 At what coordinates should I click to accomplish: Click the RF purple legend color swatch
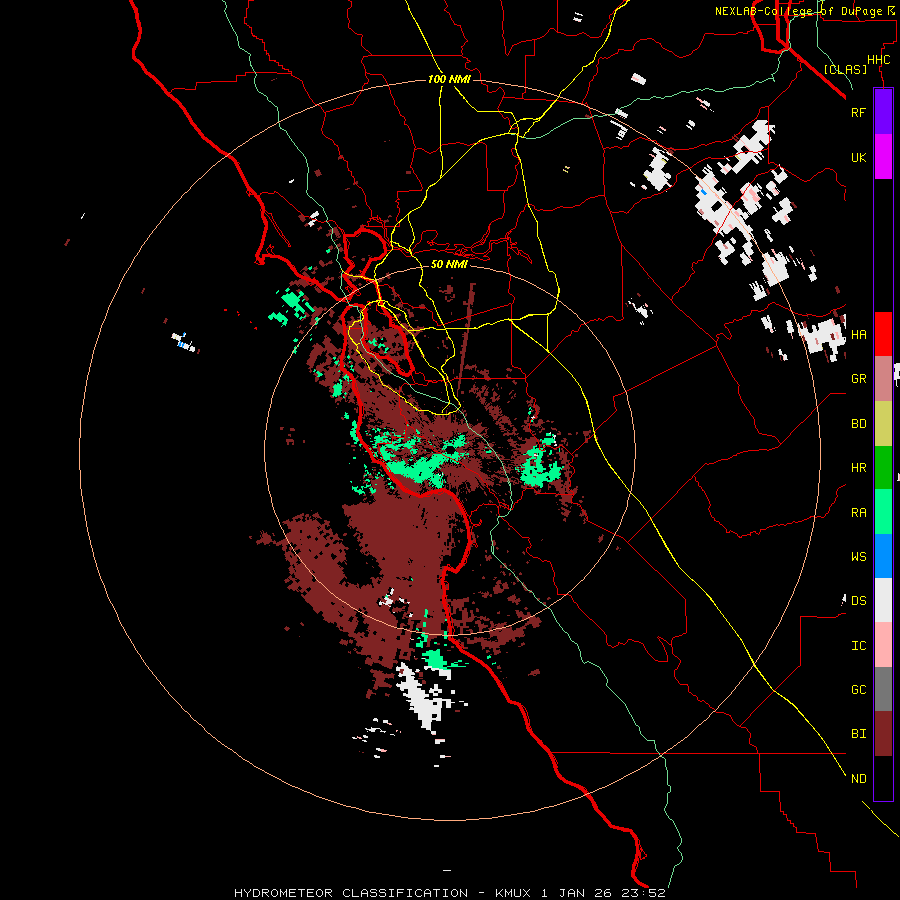point(883,112)
